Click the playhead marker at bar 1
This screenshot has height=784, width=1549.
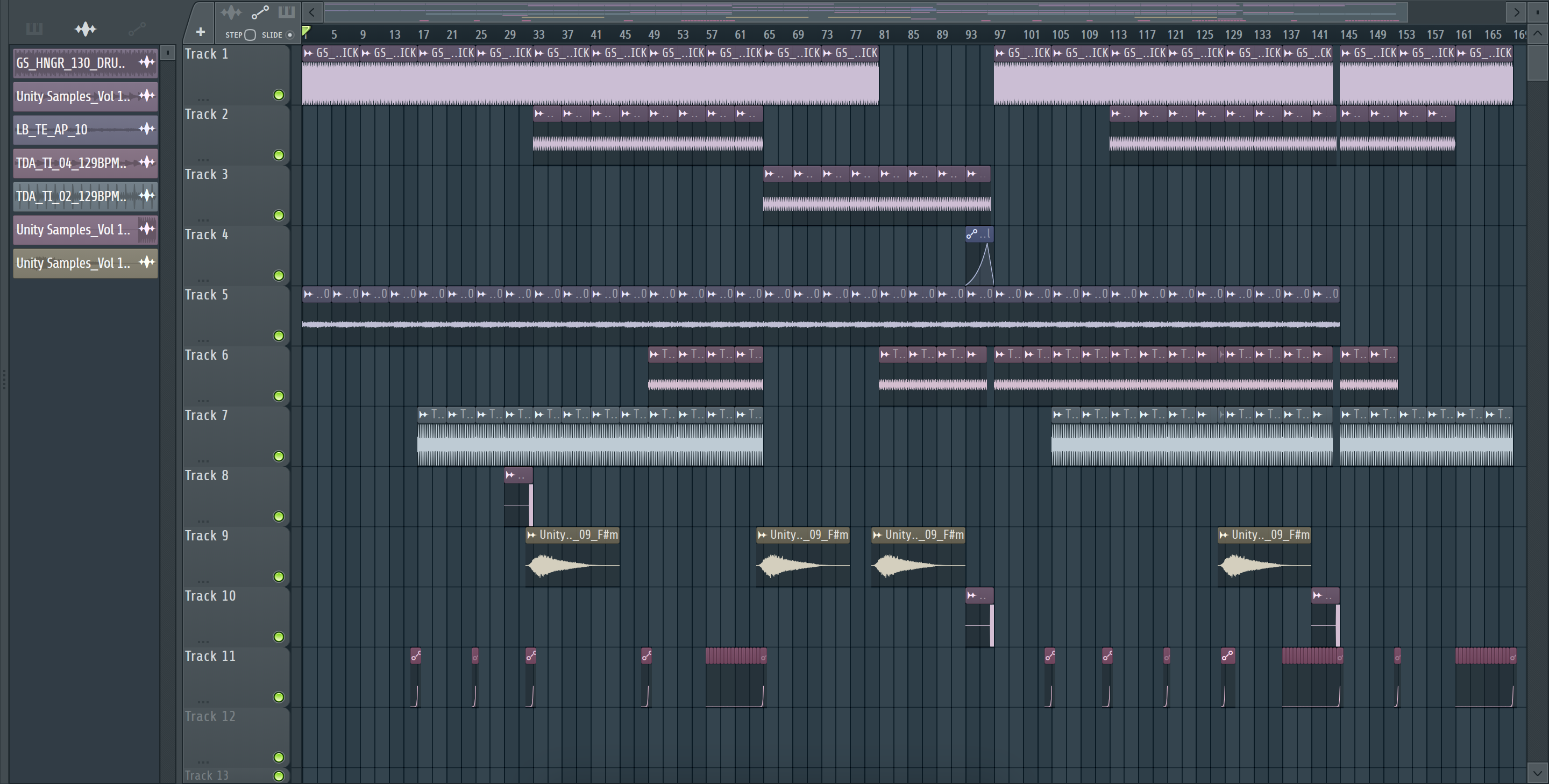point(306,31)
